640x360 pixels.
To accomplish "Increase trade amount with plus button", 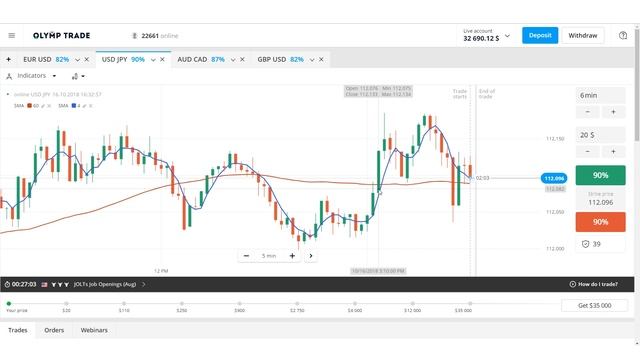I will click(613, 151).
